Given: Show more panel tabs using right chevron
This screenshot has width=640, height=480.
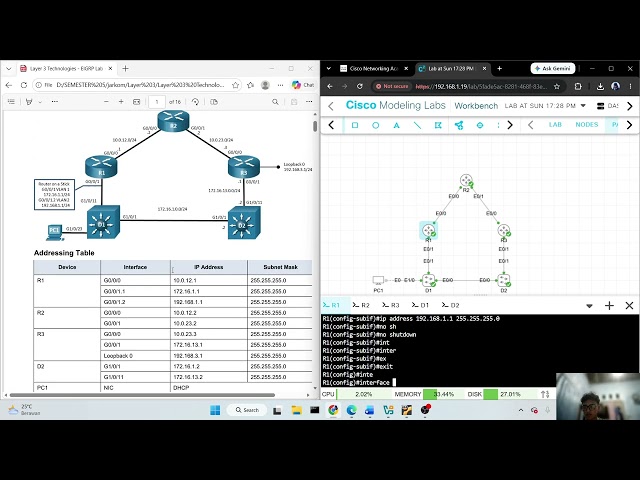Looking at the screenshot, I should coord(629,125).
